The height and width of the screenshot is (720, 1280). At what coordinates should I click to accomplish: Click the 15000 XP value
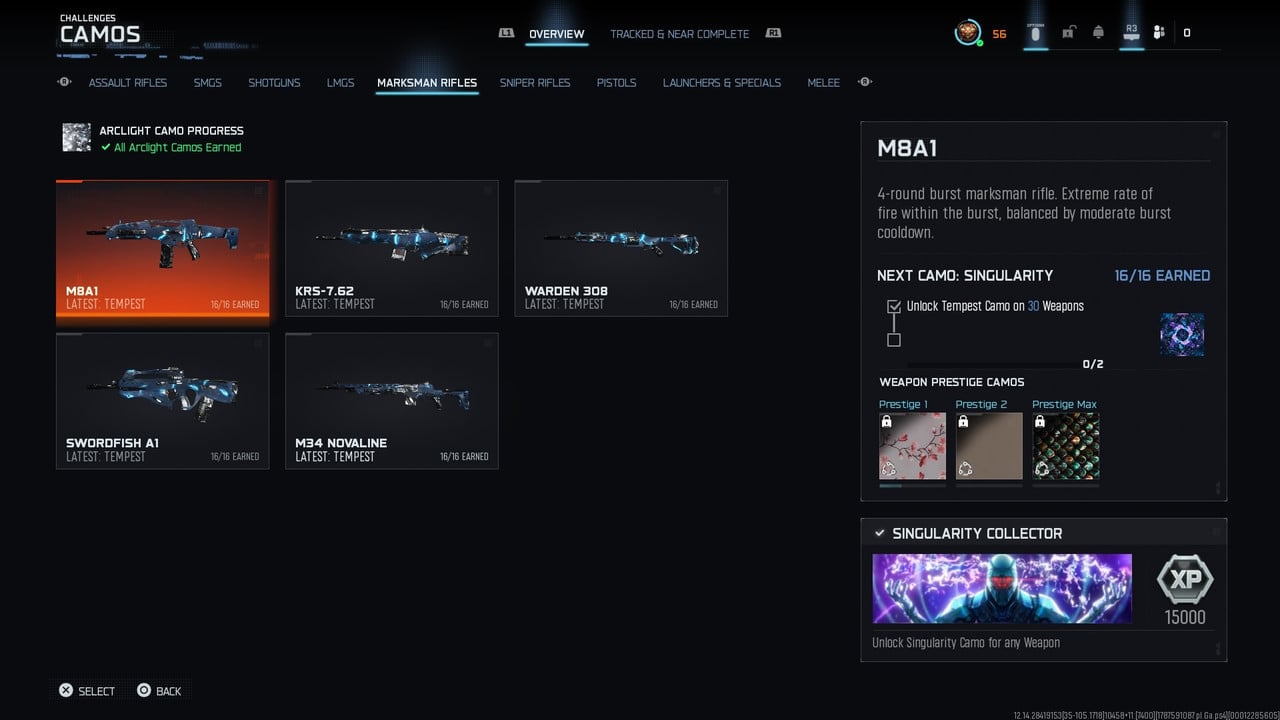(1185, 618)
